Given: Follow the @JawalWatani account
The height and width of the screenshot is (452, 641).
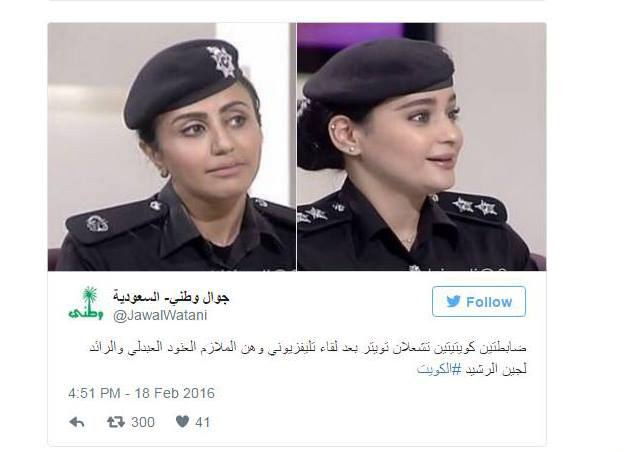Looking at the screenshot, I should [479, 302].
